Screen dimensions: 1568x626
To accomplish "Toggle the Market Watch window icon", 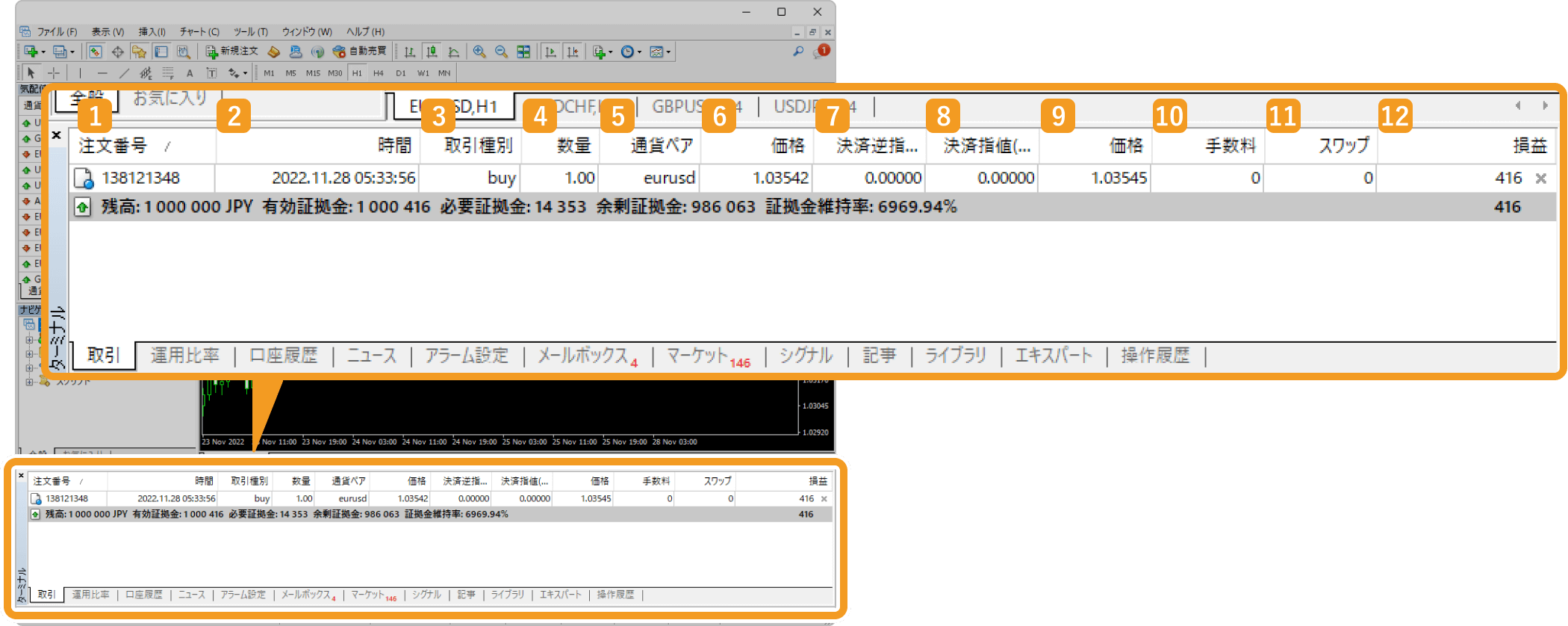I will (x=95, y=52).
